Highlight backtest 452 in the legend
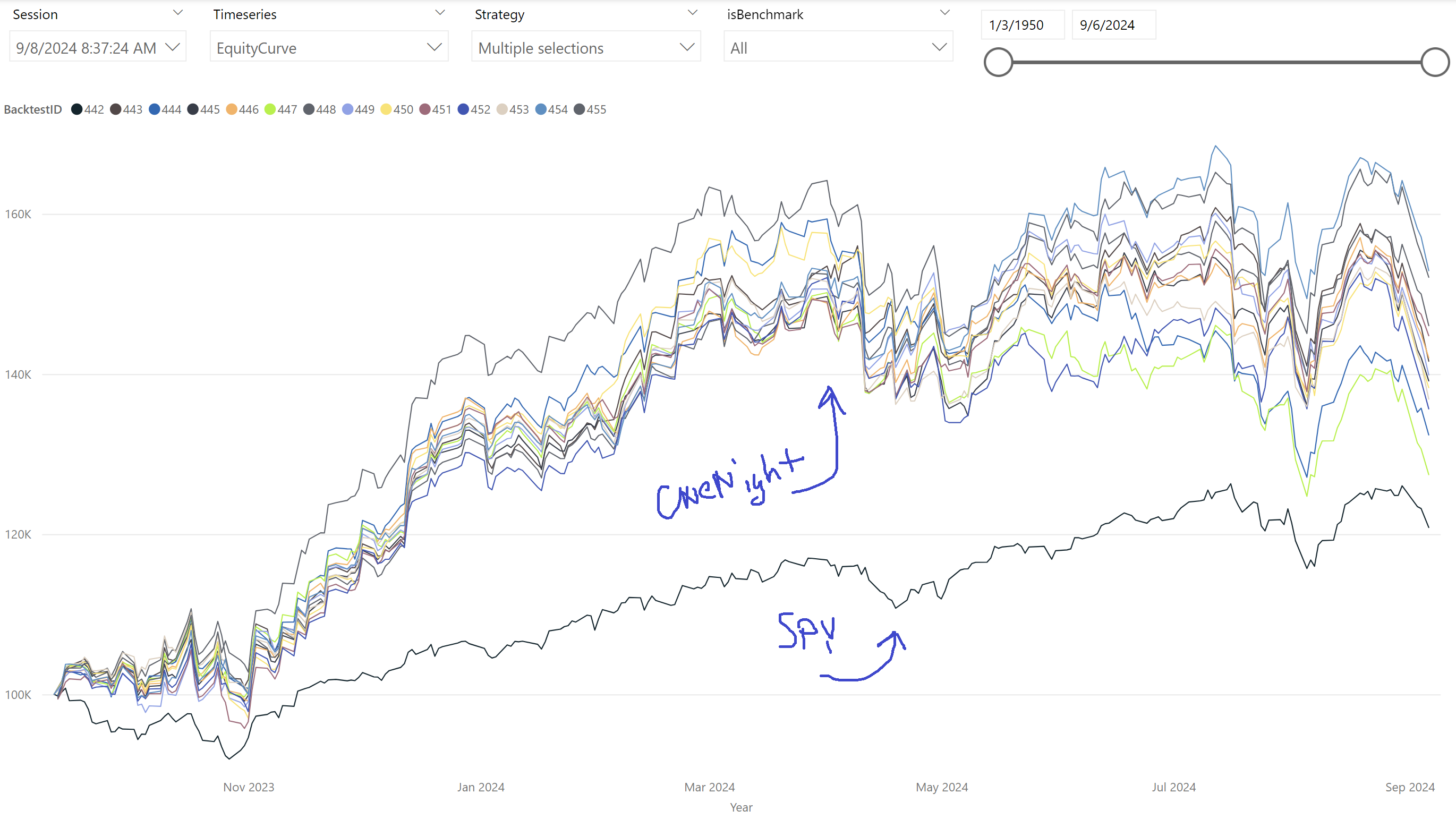Viewport: 1456px width, 819px height. [x=464, y=109]
